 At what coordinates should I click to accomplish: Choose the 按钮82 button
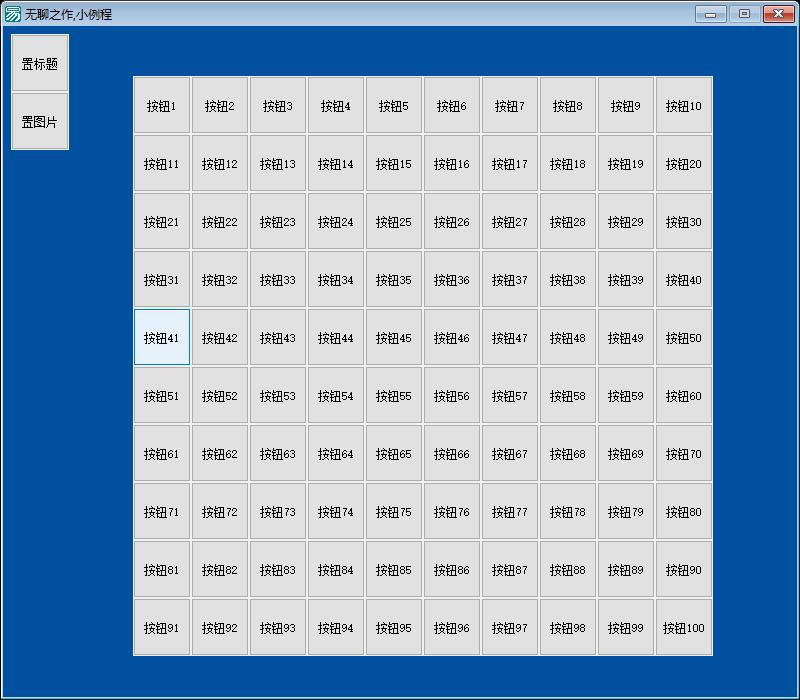point(220,570)
